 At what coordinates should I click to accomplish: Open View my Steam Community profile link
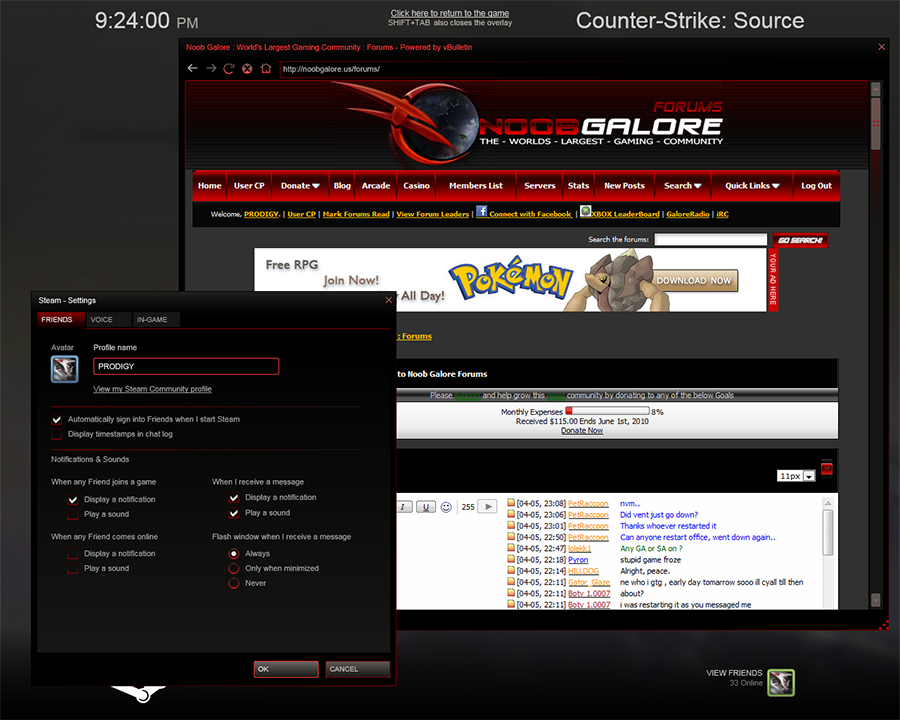153,389
